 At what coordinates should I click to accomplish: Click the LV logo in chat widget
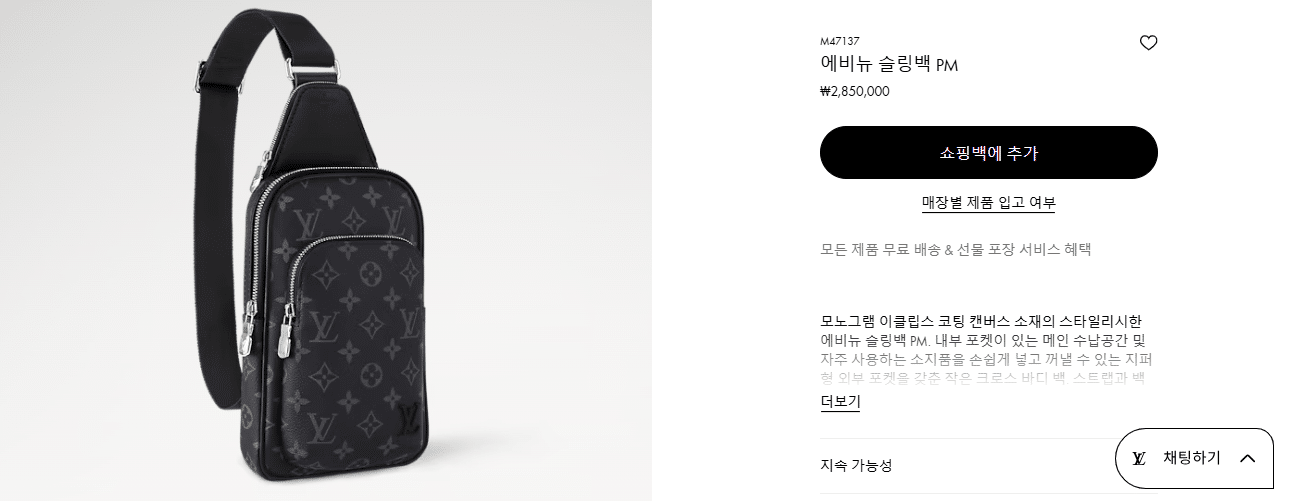coord(1139,458)
